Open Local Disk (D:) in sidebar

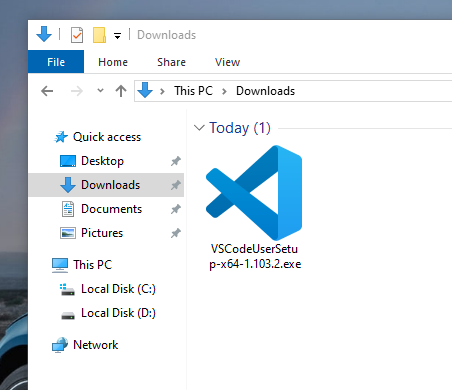(118, 313)
